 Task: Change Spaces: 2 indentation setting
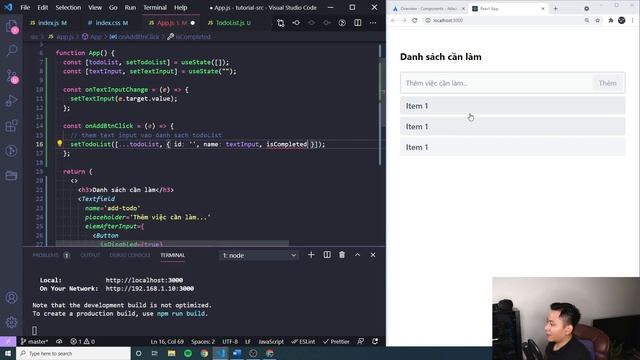(203, 342)
